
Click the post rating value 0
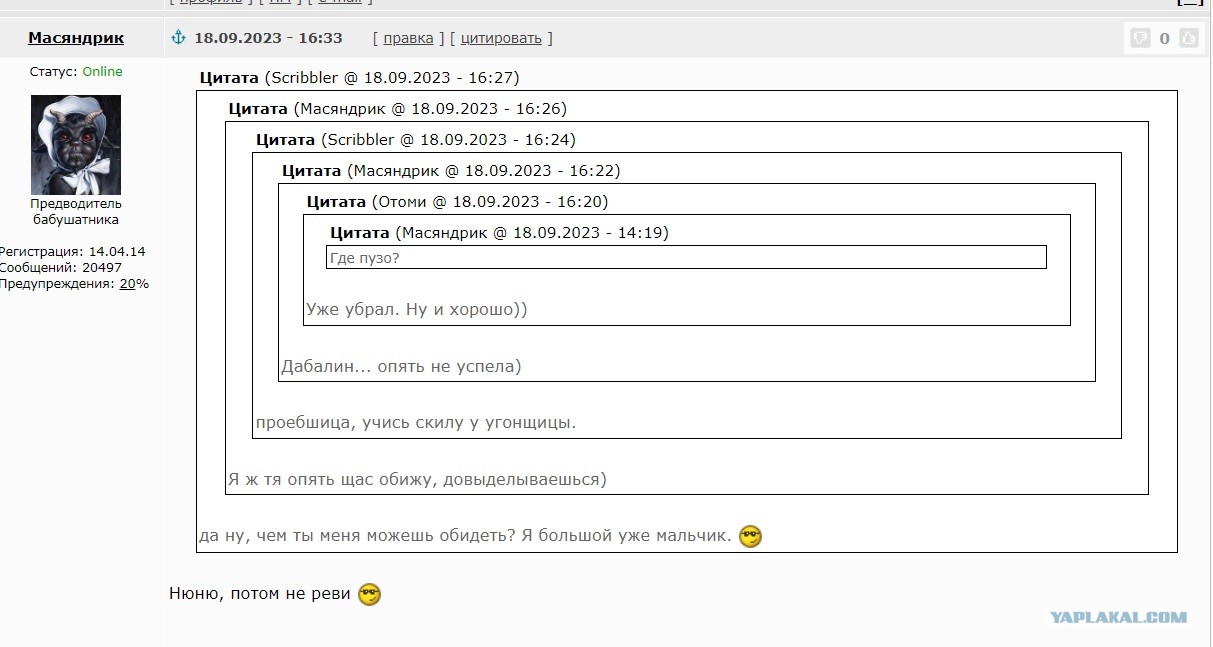[x=1164, y=39]
